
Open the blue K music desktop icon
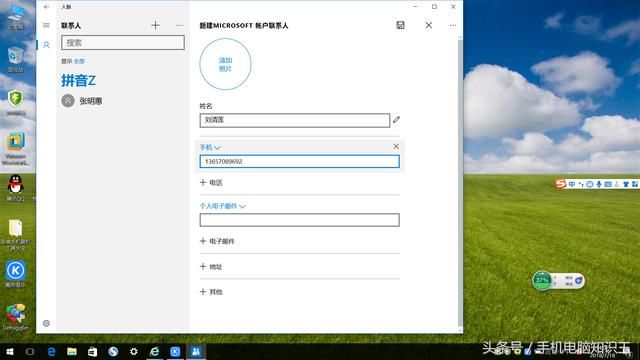click(16, 274)
